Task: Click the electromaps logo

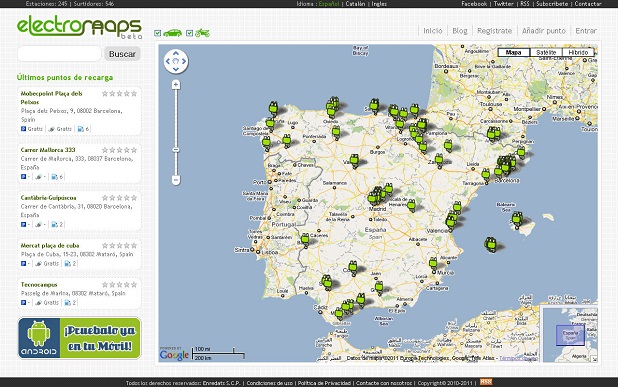Action: pos(79,27)
